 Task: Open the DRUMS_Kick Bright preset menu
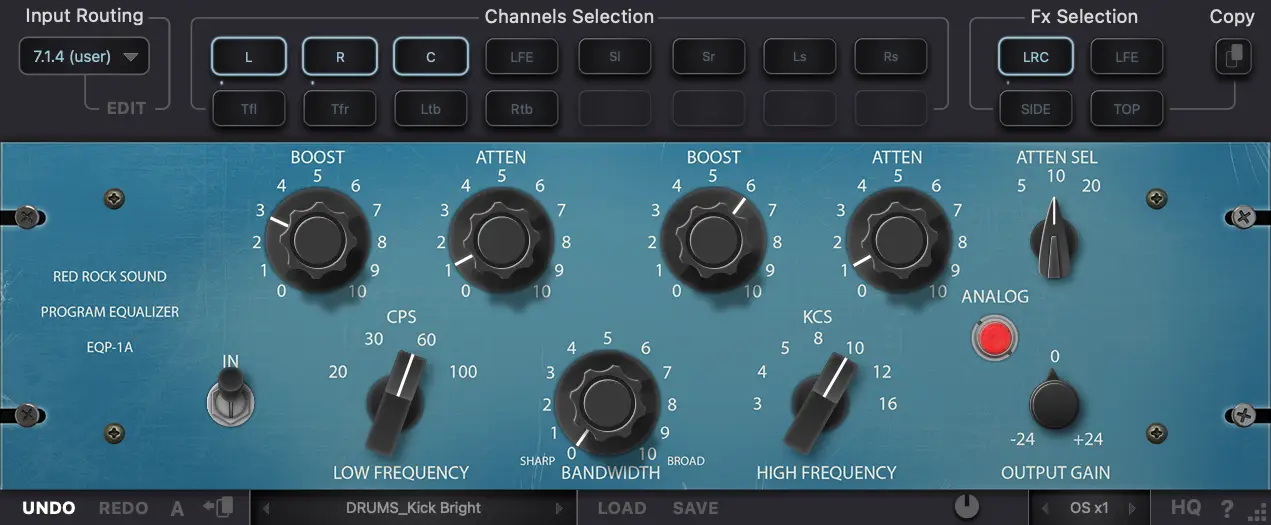(413, 508)
